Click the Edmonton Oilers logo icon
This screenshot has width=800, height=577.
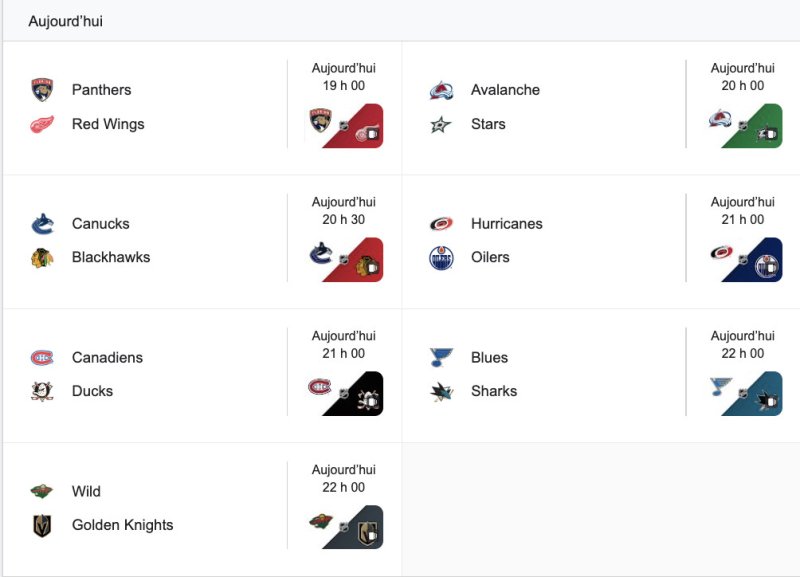tap(441, 257)
